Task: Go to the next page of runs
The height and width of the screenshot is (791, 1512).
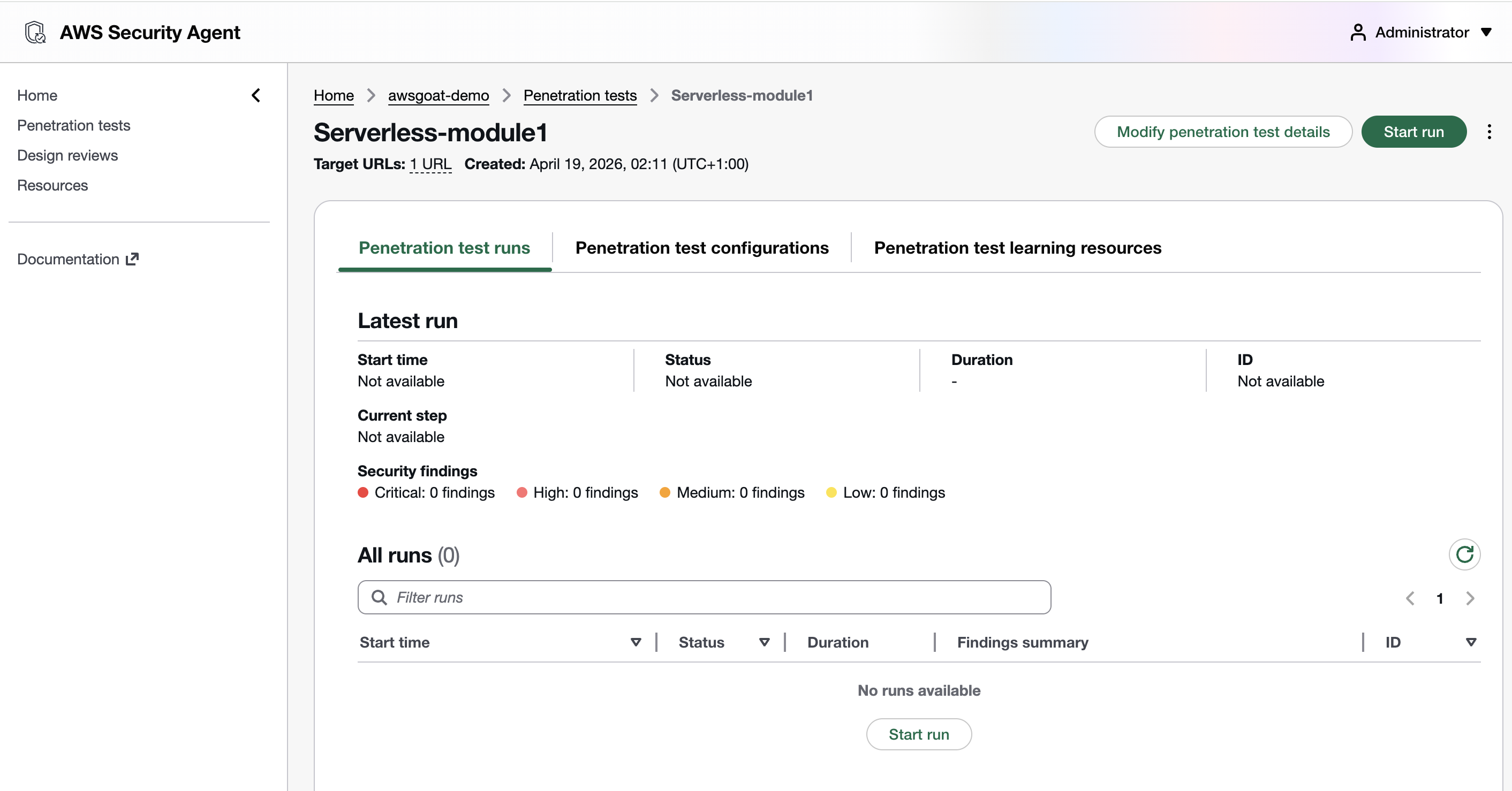Action: [1470, 598]
